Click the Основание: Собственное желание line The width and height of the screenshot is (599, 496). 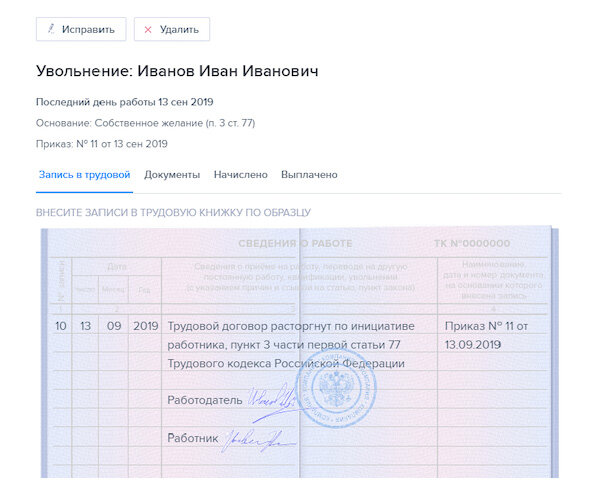click(x=146, y=123)
